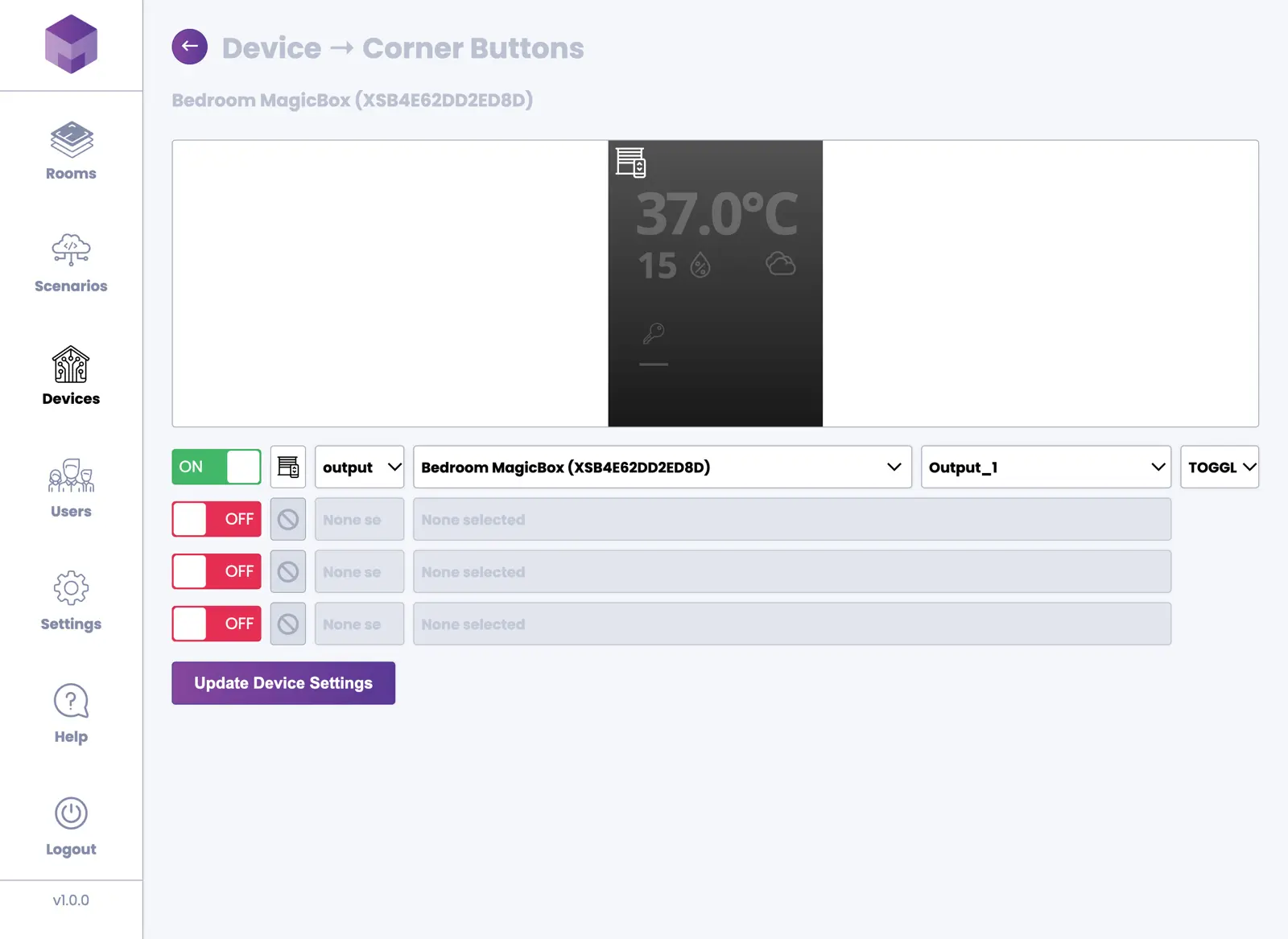Click the MagicBox cube logo
The height and width of the screenshot is (939, 1288).
point(71,44)
